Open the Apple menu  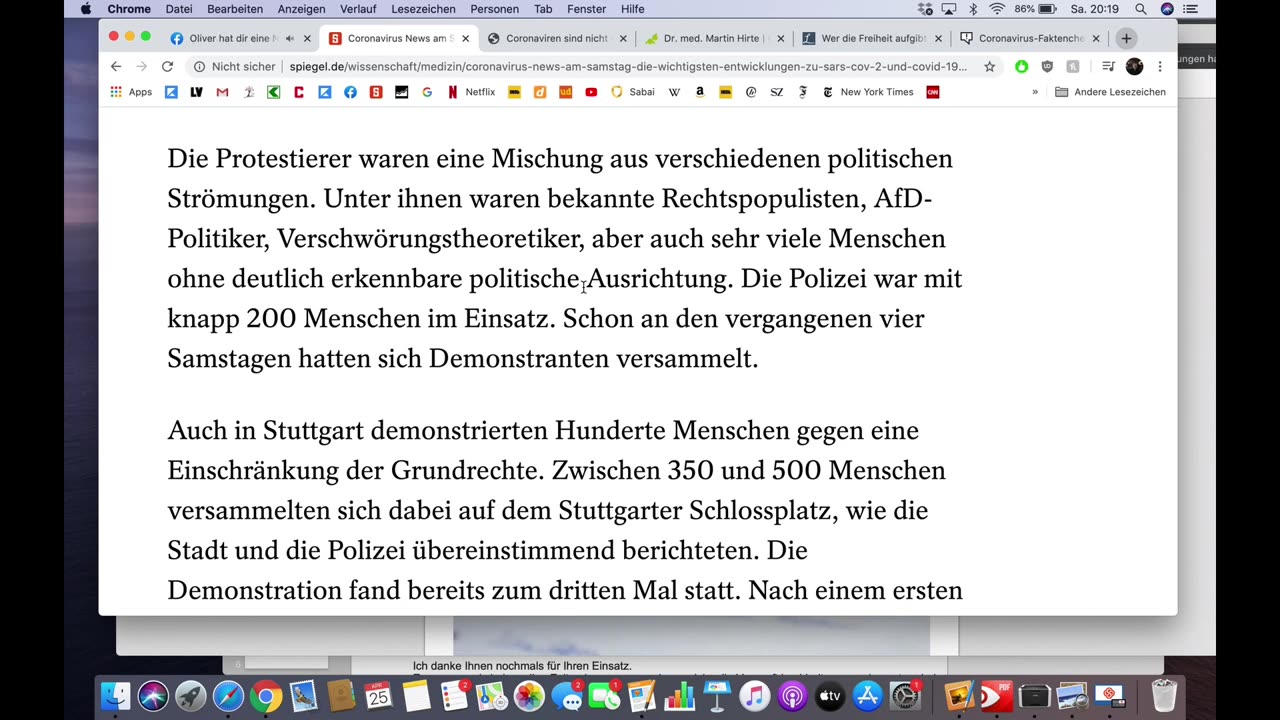85,9
